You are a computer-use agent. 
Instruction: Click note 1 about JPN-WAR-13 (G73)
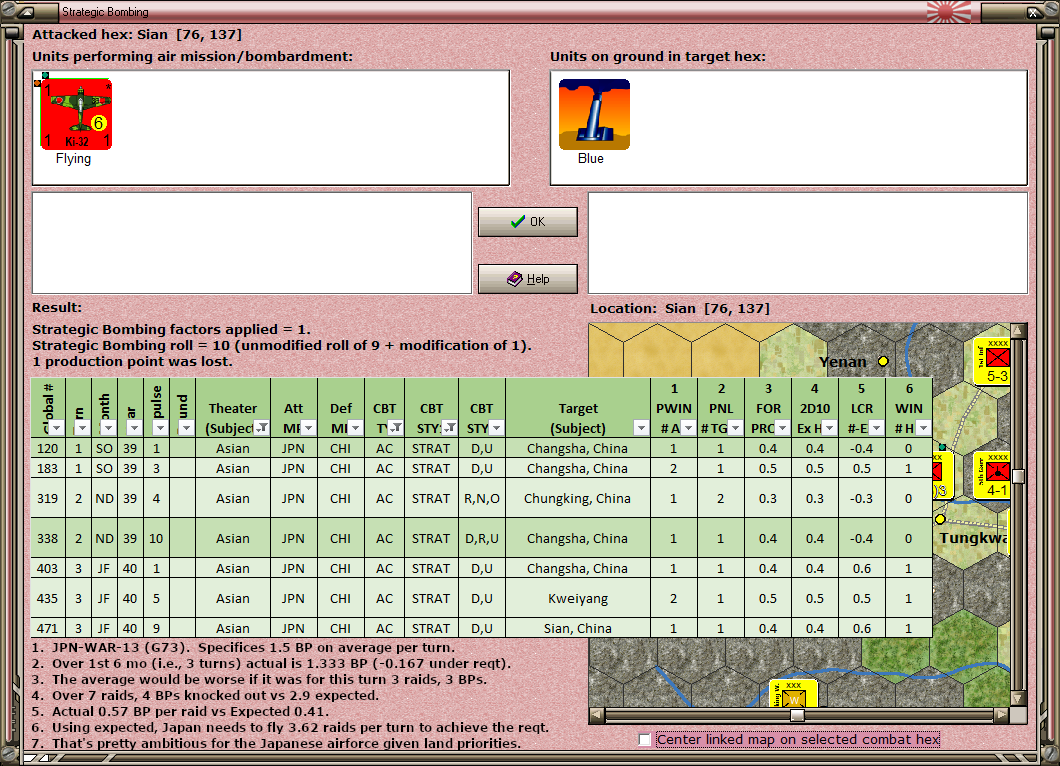point(243,647)
